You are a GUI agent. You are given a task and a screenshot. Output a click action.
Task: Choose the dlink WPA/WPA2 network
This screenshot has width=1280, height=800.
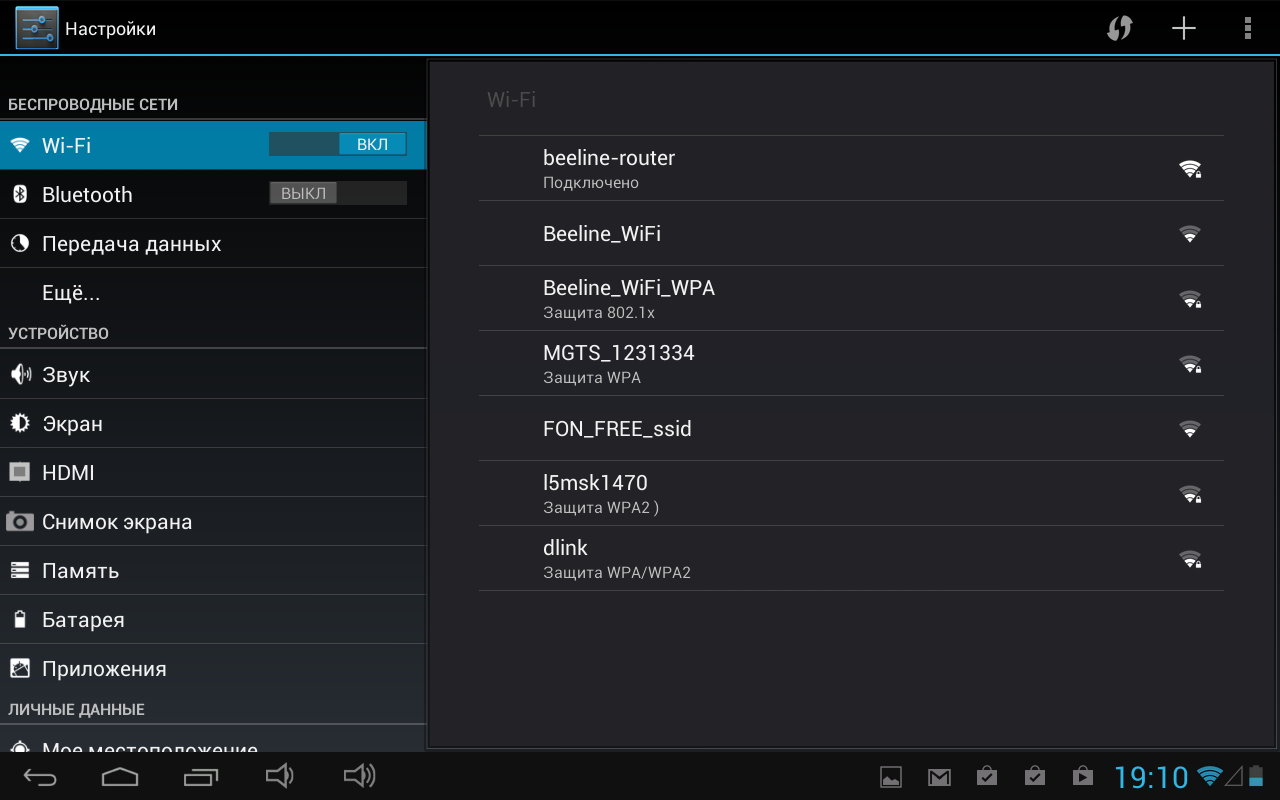tap(850, 558)
